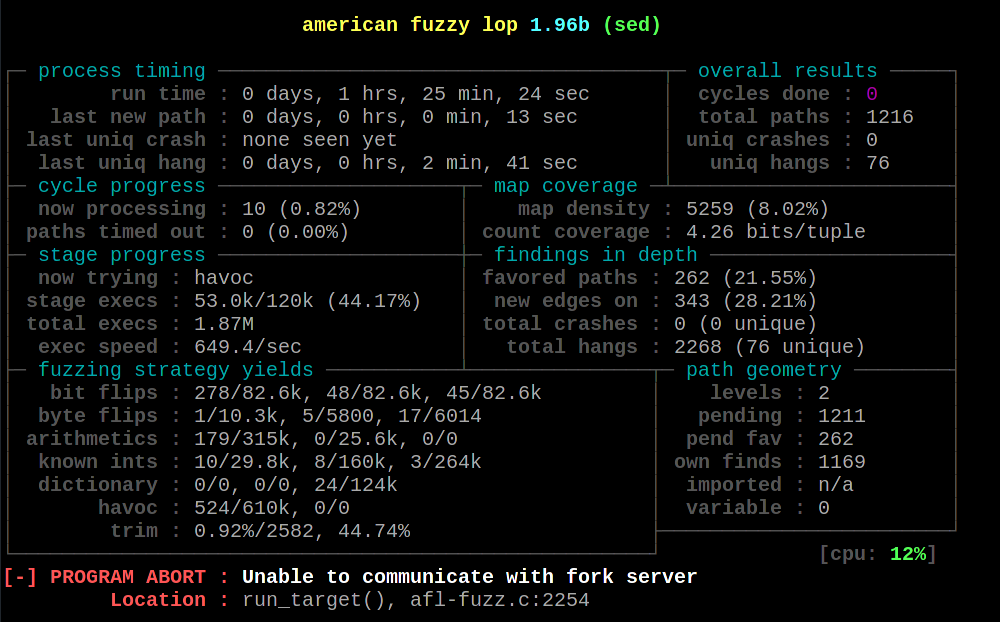Click exec speed value '649.4/sec'

(248, 346)
